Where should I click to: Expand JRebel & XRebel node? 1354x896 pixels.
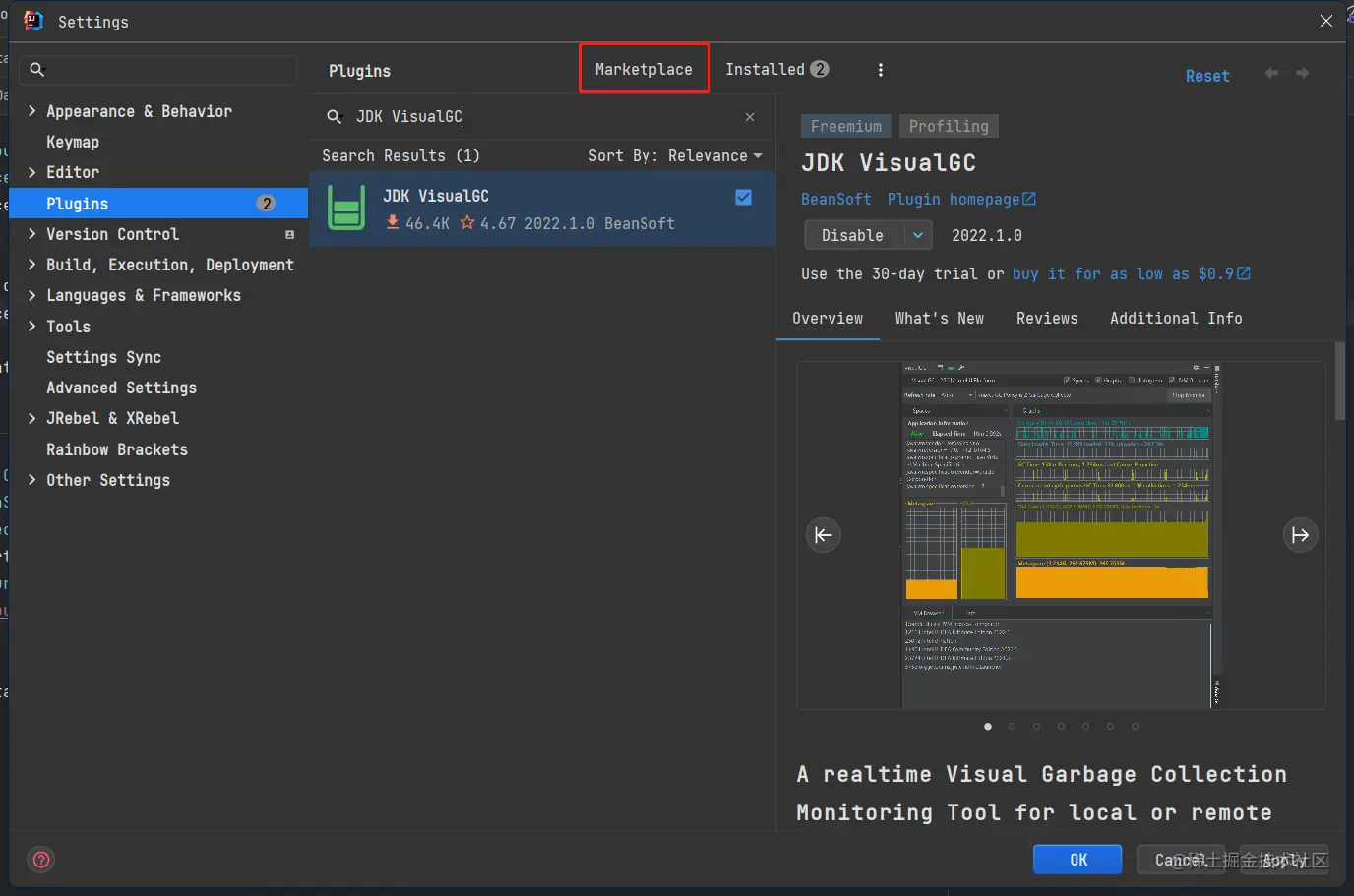point(32,418)
